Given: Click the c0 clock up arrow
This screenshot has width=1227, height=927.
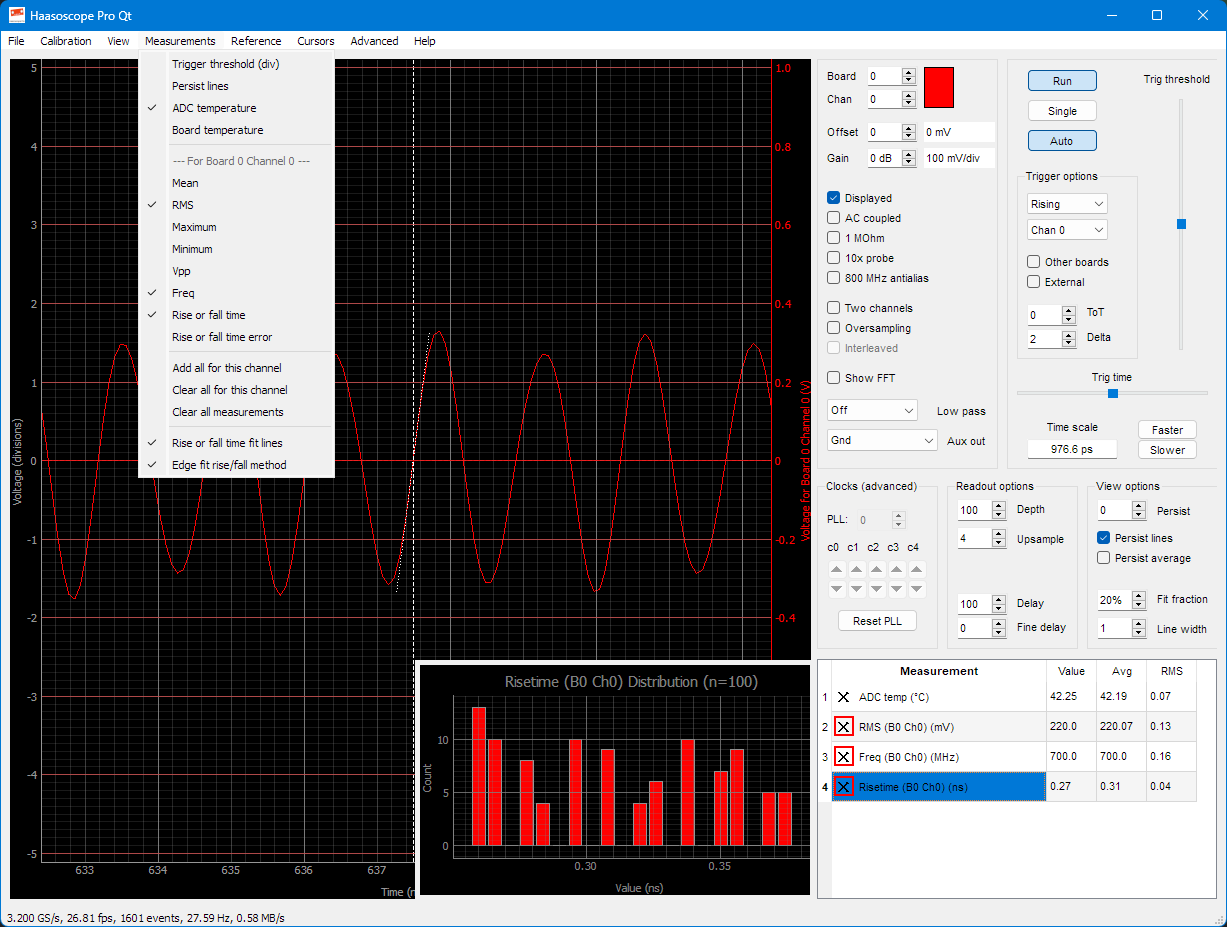Looking at the screenshot, I should (836, 569).
